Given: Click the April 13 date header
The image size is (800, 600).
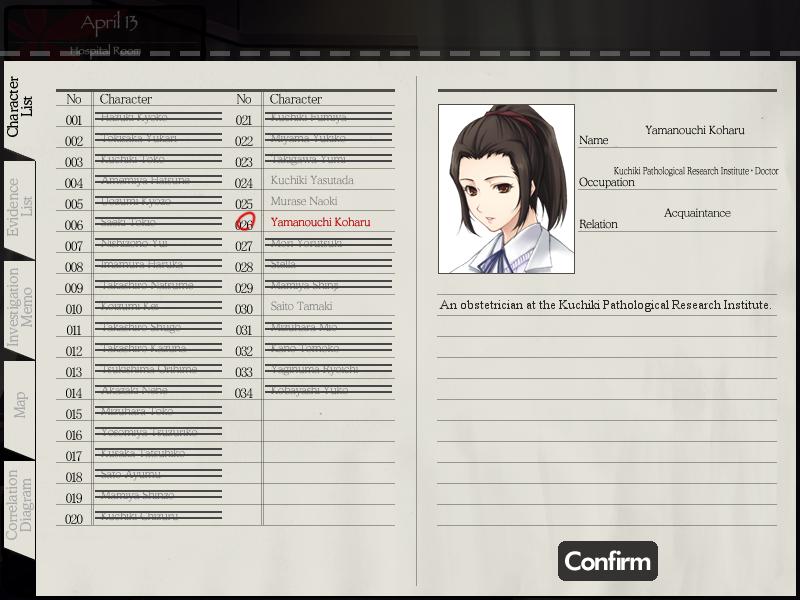Looking at the screenshot, I should pos(109,23).
